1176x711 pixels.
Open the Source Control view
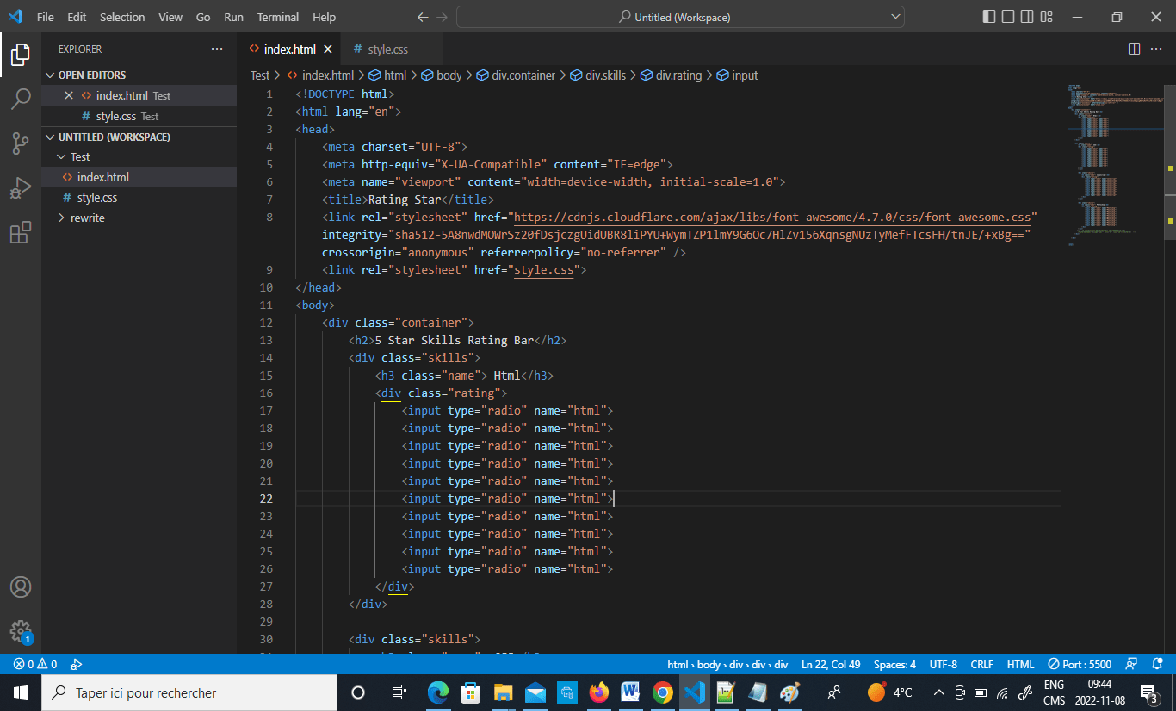20,143
